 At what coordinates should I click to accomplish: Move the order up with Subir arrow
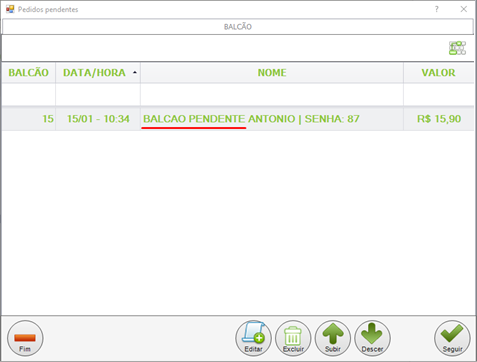pyautogui.click(x=333, y=338)
